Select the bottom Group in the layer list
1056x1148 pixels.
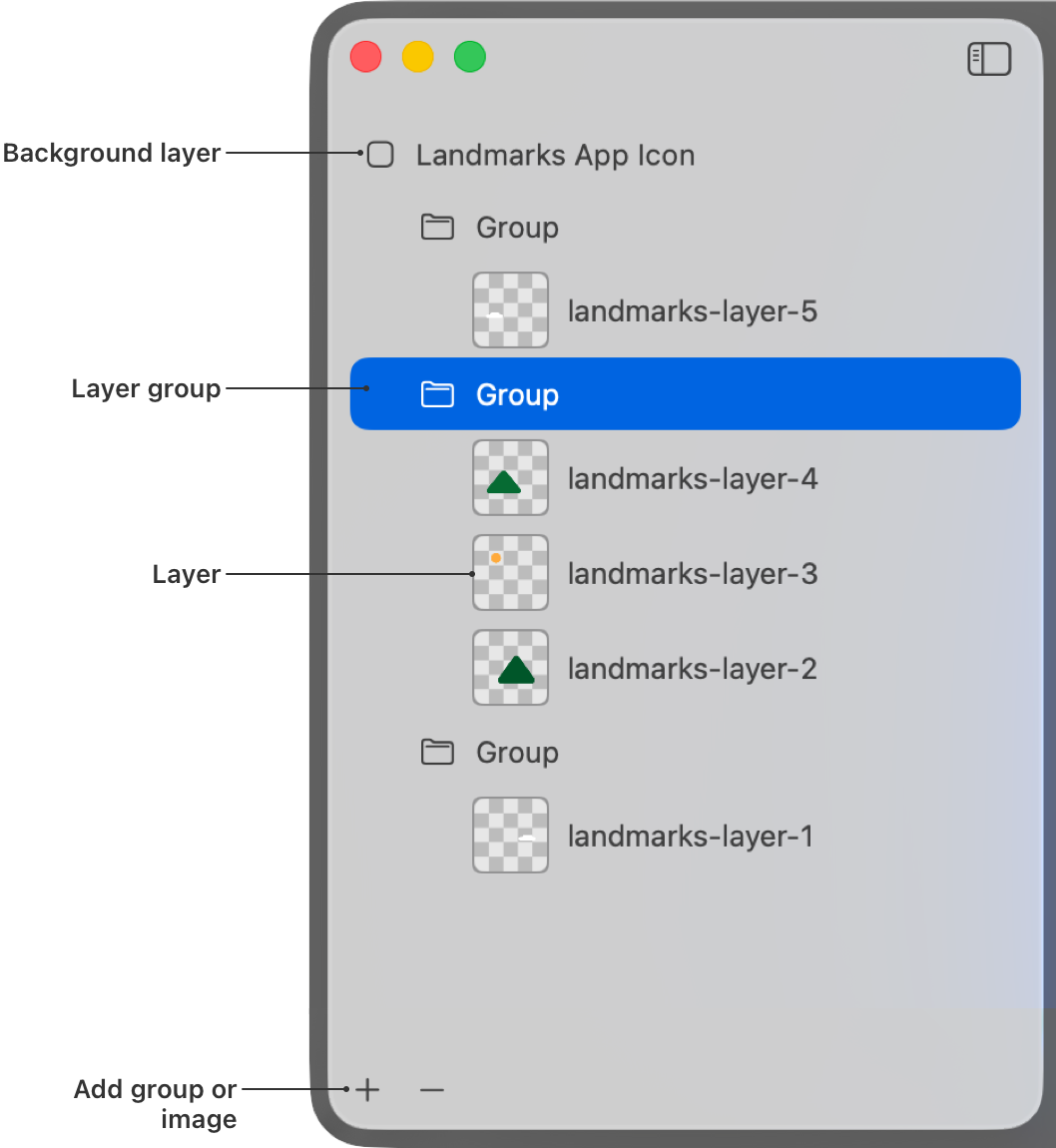[x=515, y=752]
